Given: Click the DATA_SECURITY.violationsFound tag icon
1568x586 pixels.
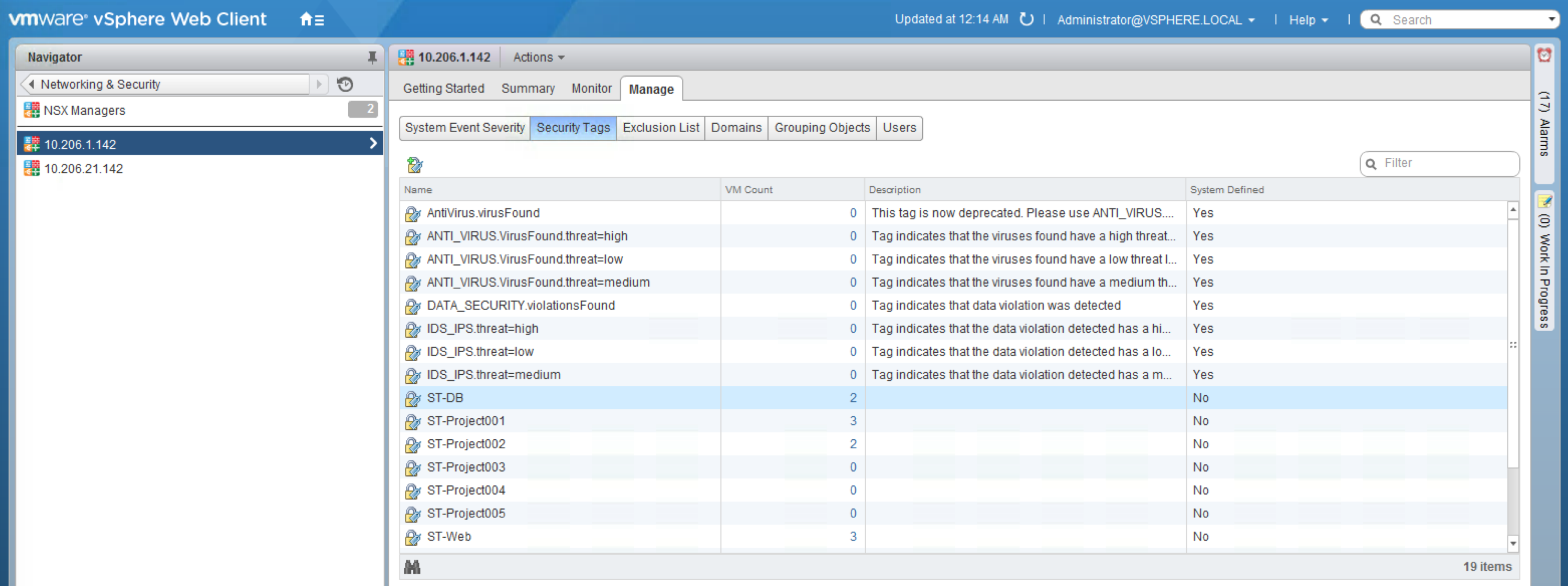Looking at the screenshot, I should pyautogui.click(x=413, y=306).
